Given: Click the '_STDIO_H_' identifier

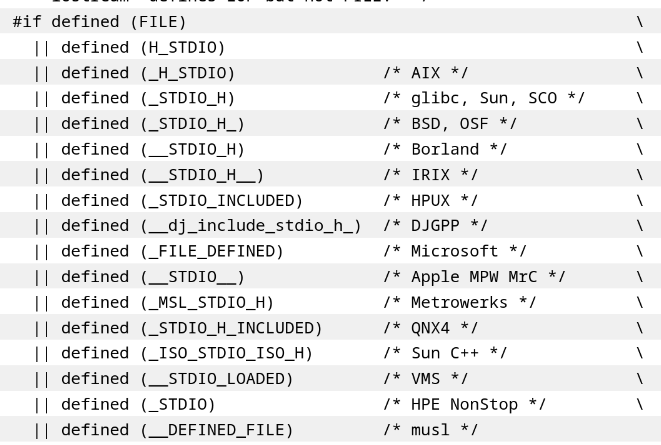Looking at the screenshot, I should (192, 124).
